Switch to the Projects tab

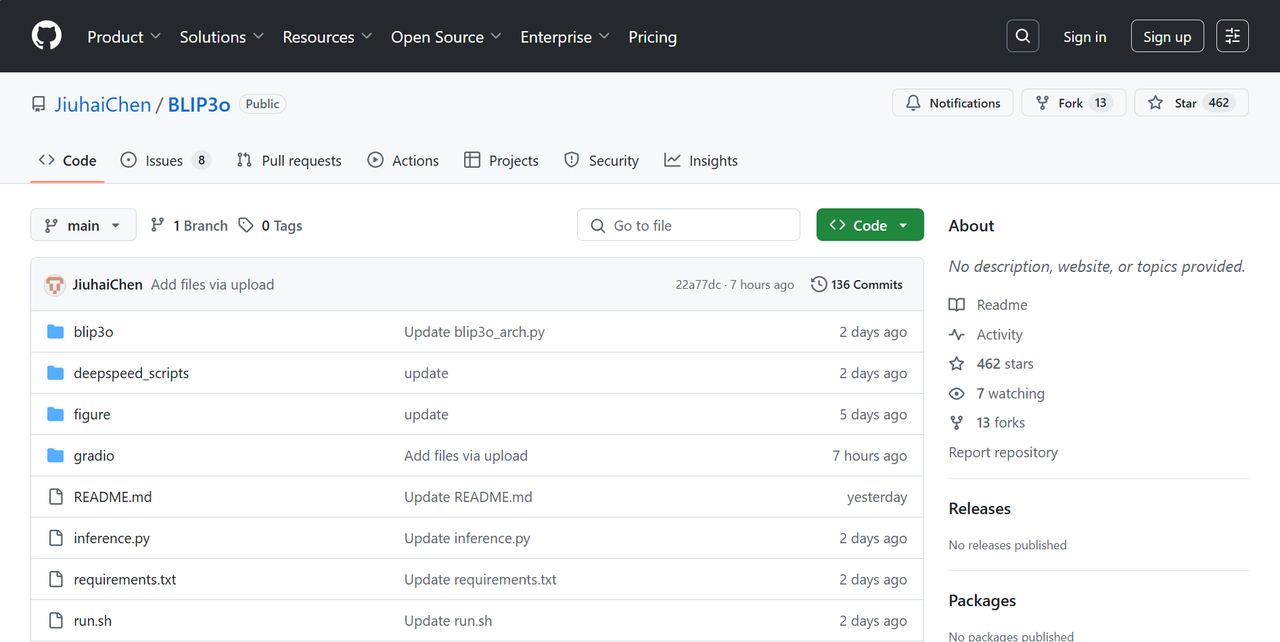[x=501, y=161]
